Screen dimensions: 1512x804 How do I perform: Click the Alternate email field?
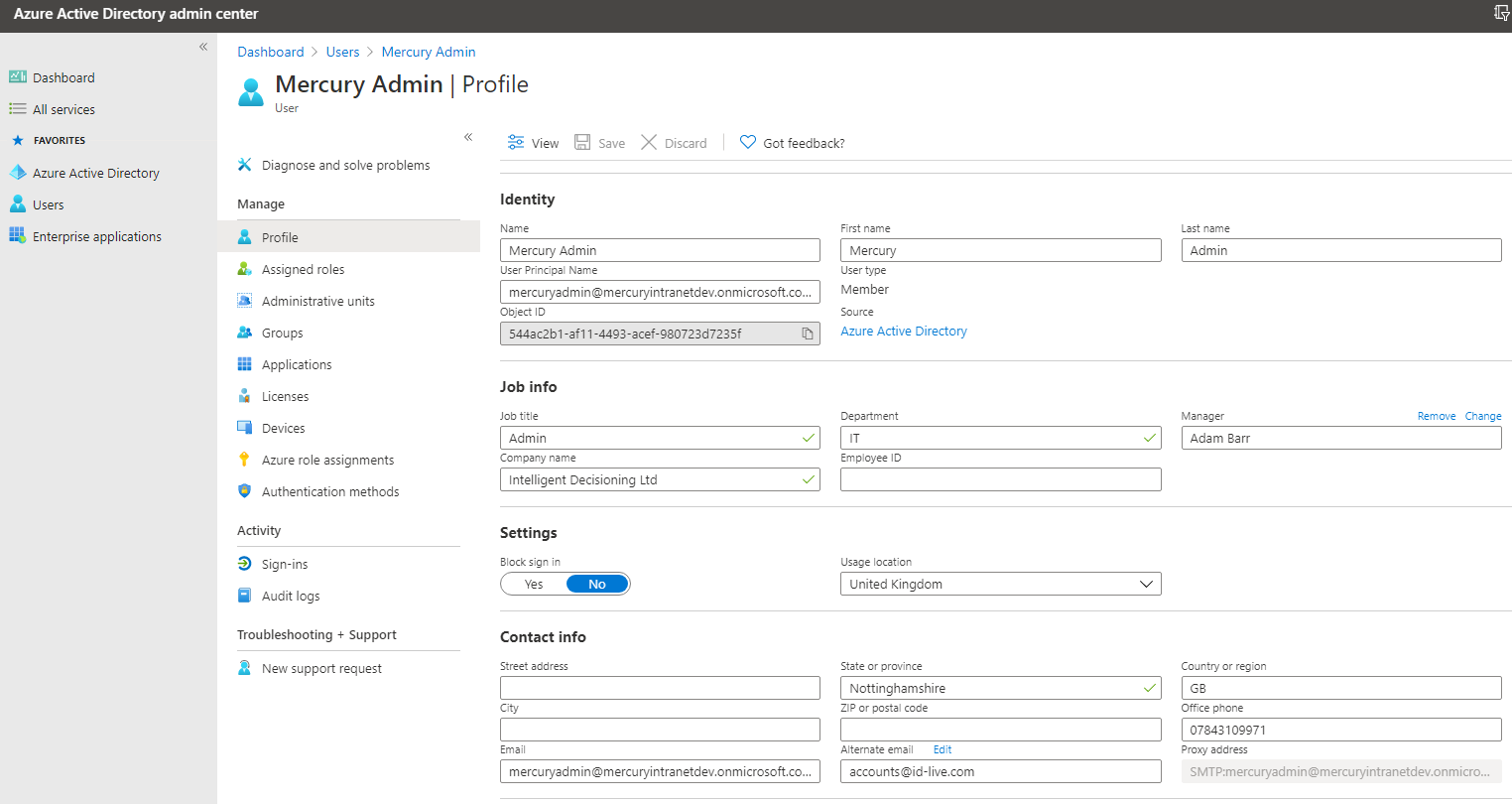(1000, 771)
